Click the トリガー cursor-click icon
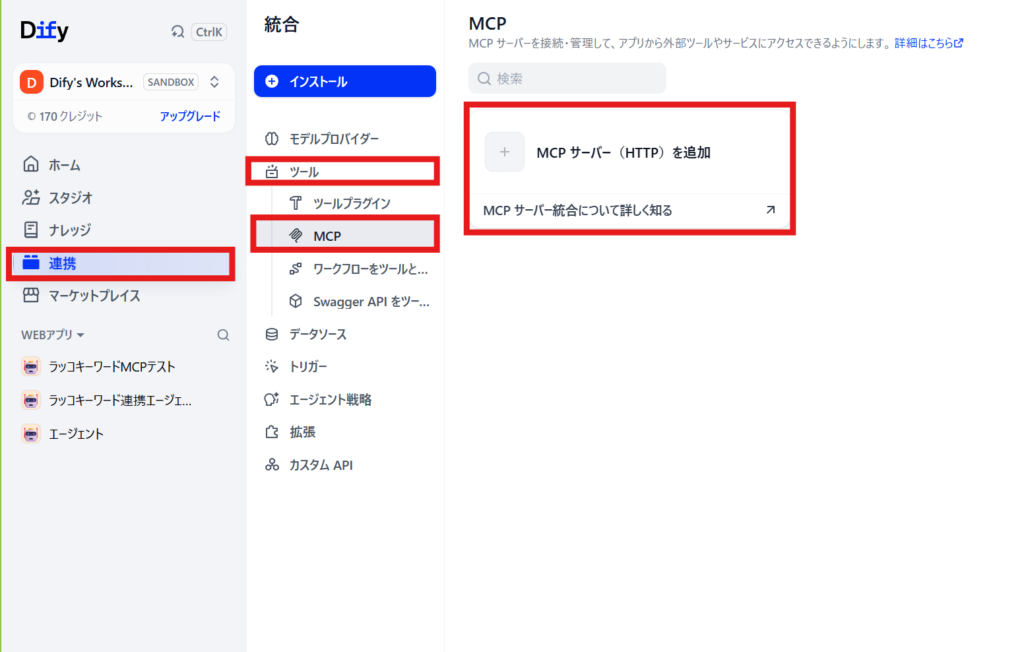This screenshot has height=652, width=1024. coord(272,366)
